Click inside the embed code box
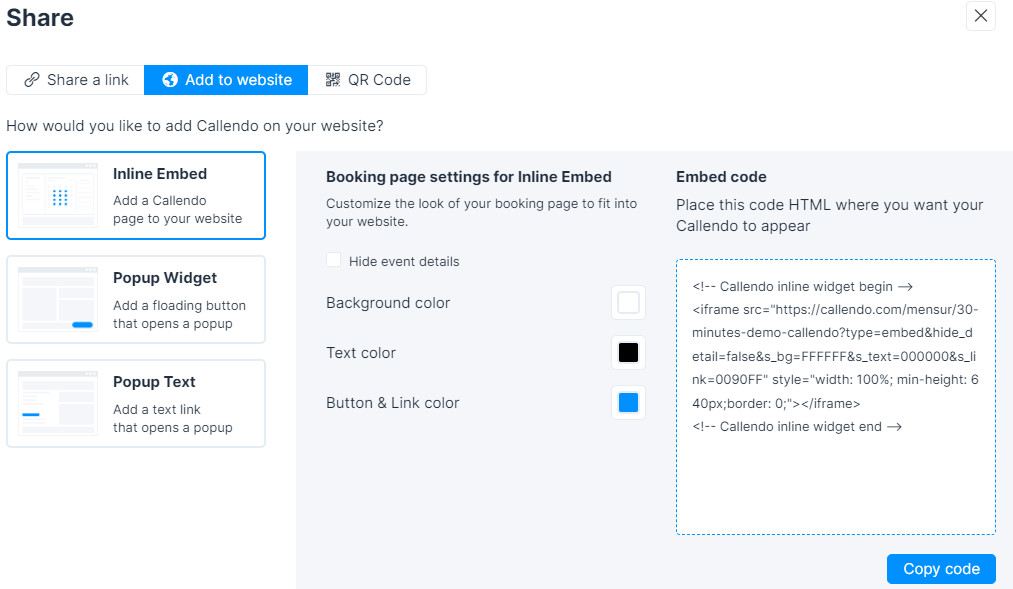 [x=836, y=397]
